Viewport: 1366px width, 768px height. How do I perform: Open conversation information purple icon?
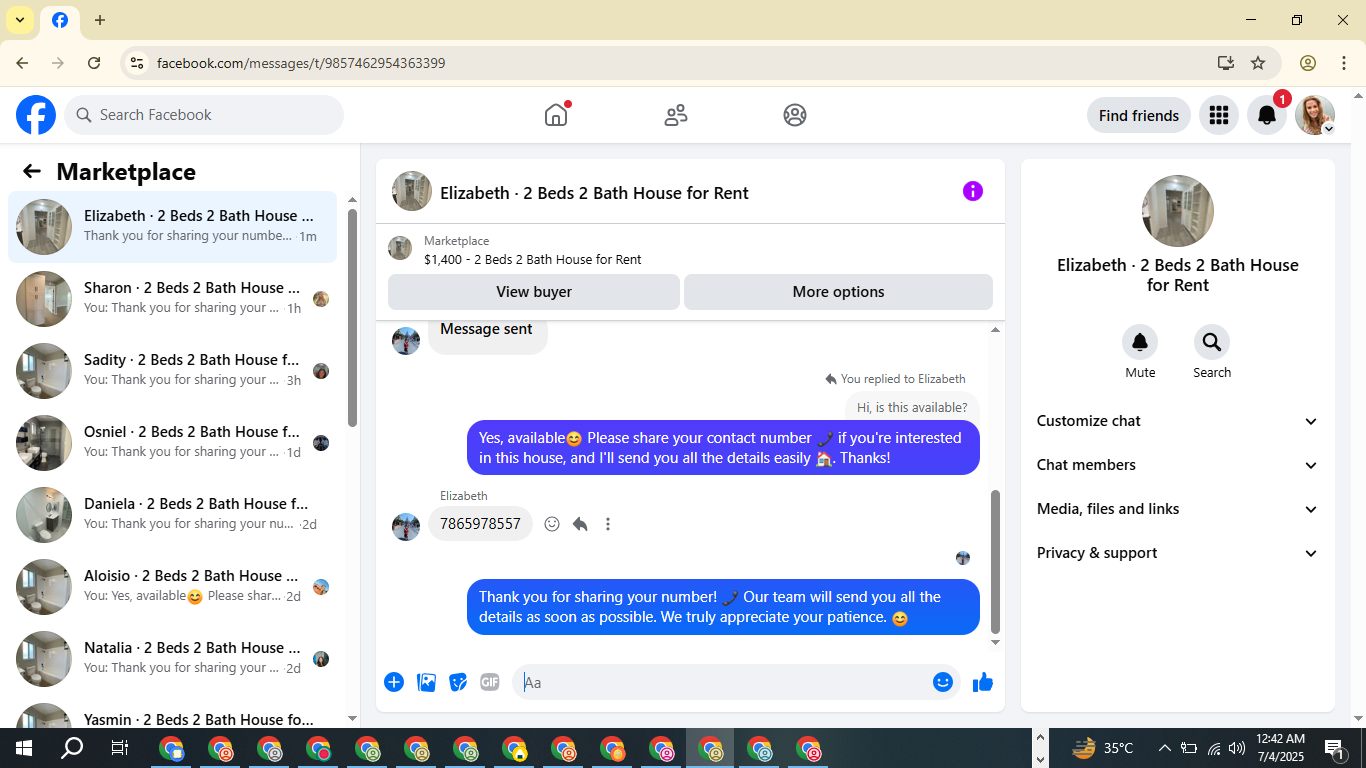pyautogui.click(x=973, y=191)
